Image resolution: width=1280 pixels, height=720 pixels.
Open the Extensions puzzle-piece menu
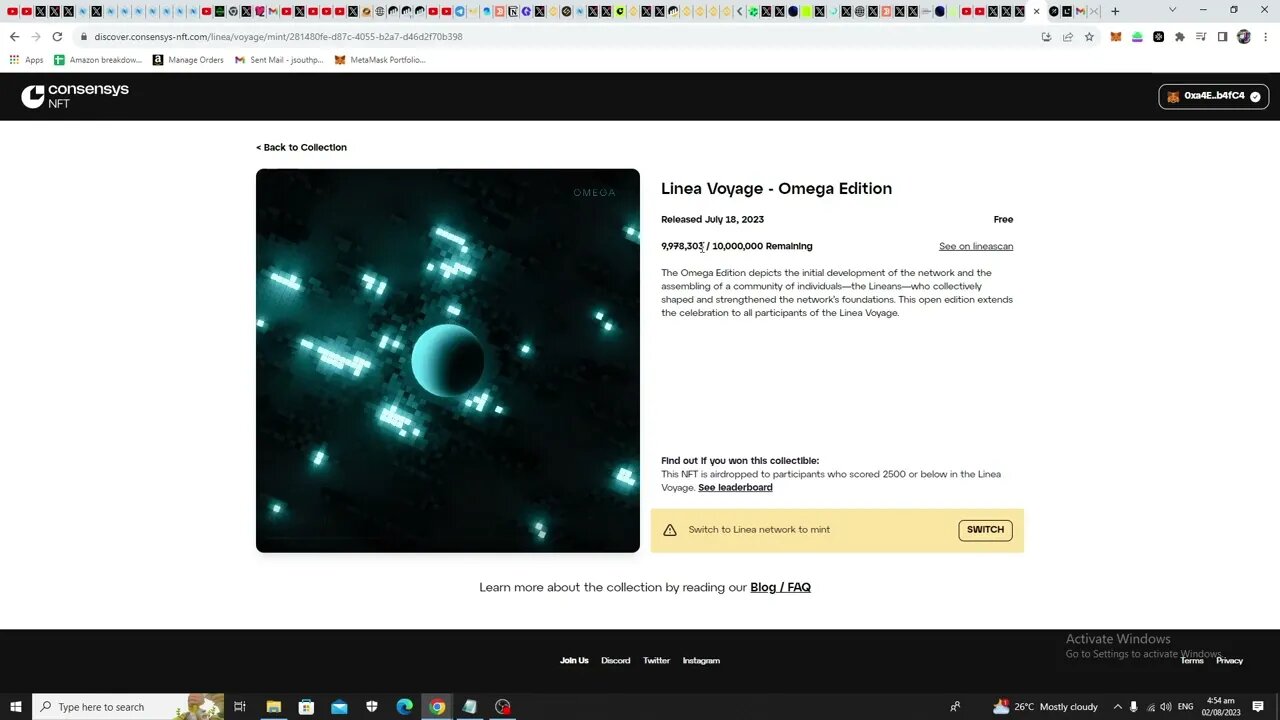1180,37
